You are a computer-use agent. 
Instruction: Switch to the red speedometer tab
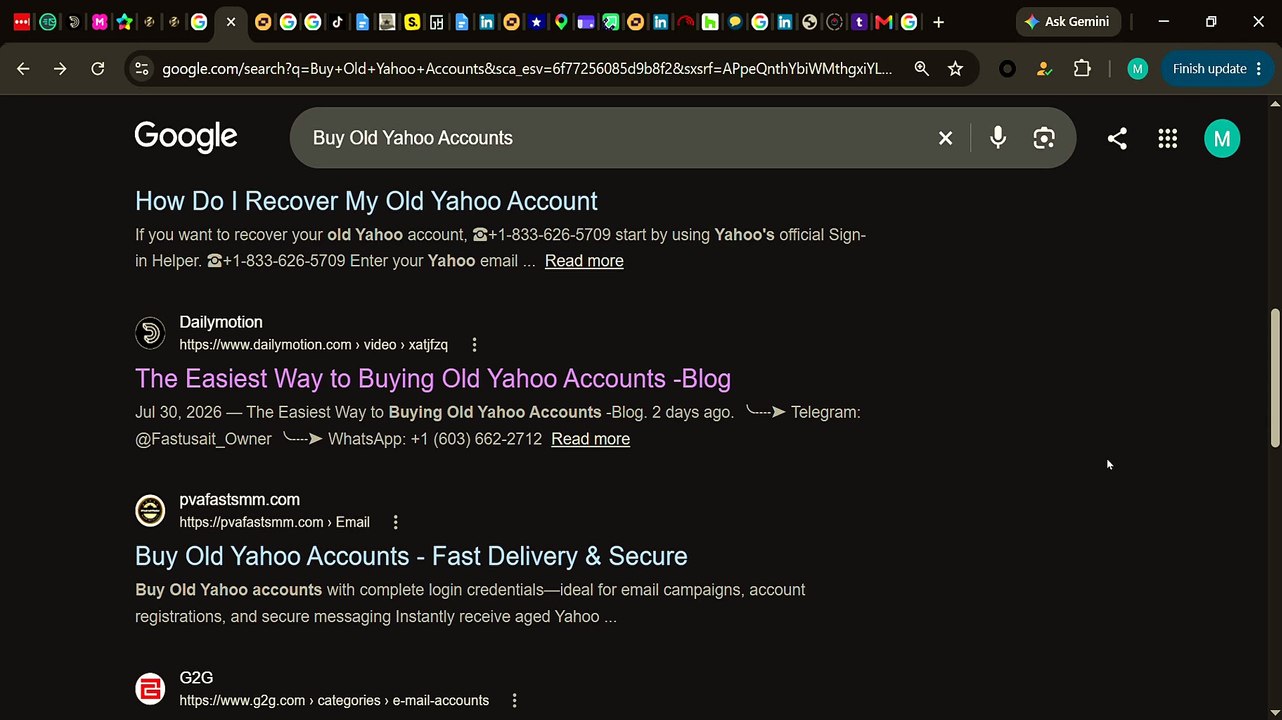[685, 22]
